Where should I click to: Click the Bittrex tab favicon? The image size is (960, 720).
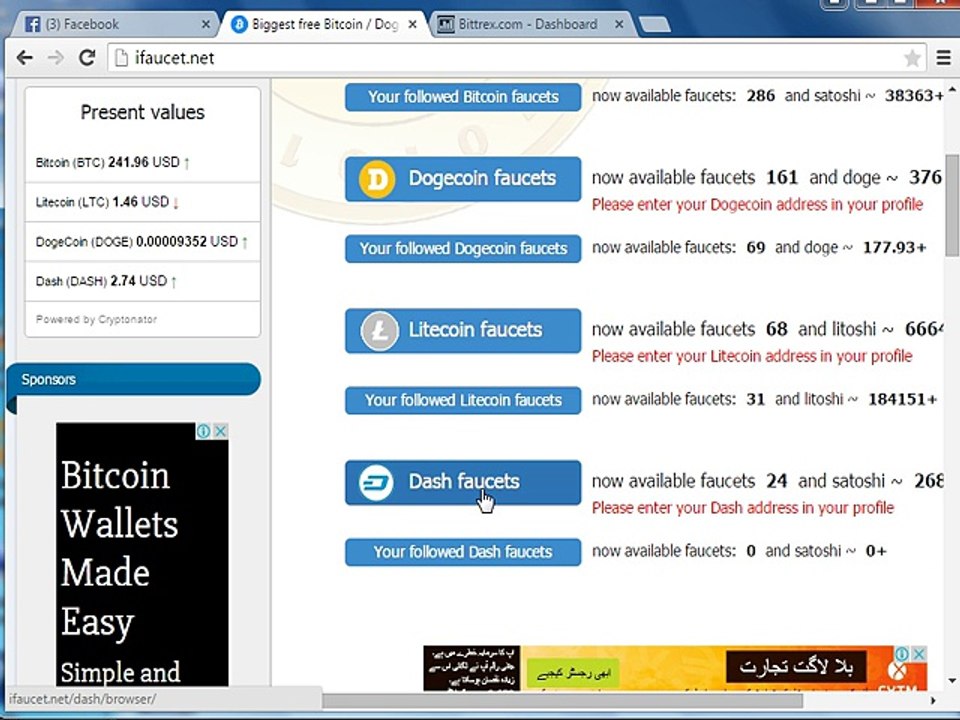click(446, 25)
